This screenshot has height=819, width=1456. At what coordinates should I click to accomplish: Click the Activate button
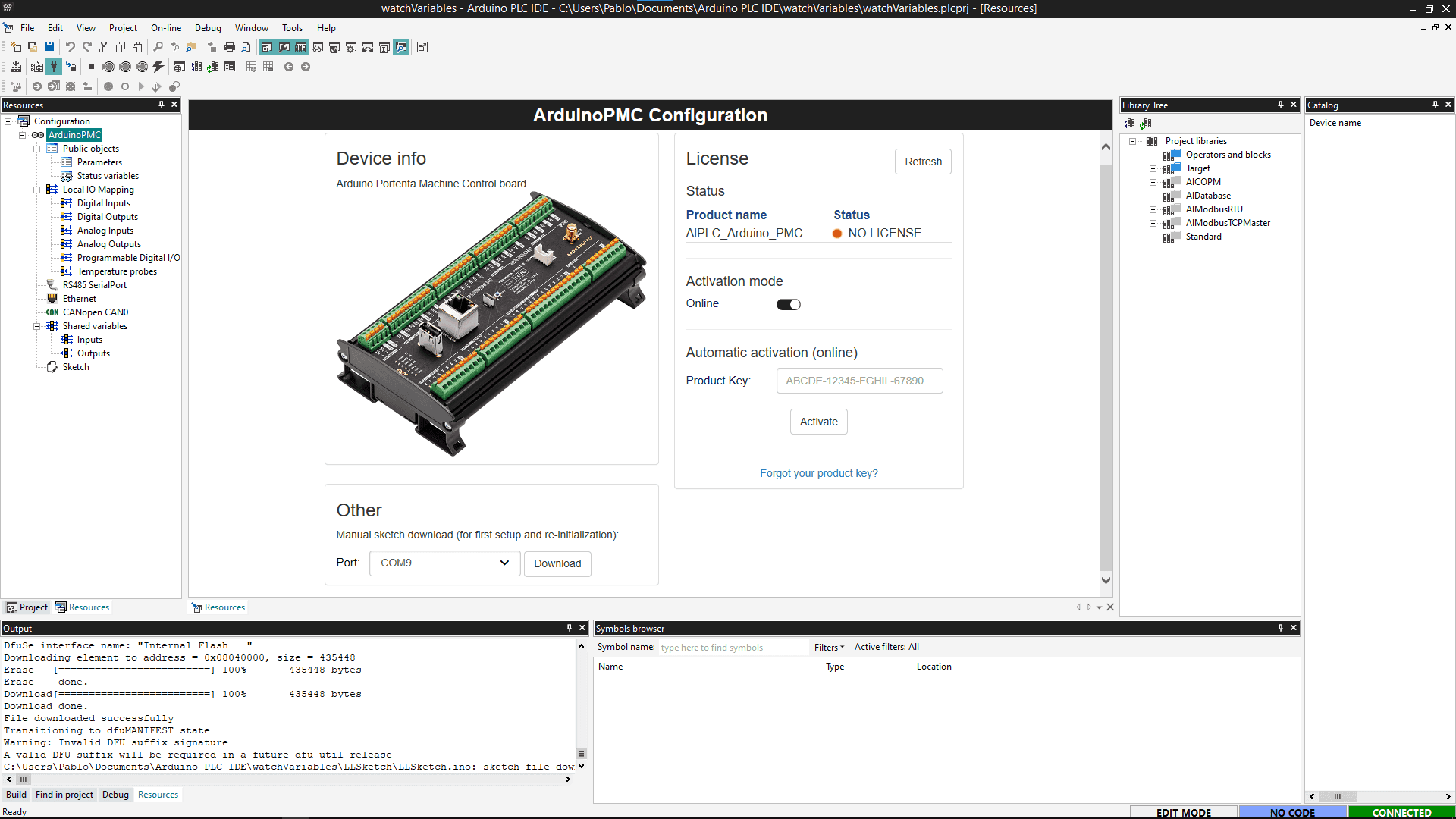(818, 422)
